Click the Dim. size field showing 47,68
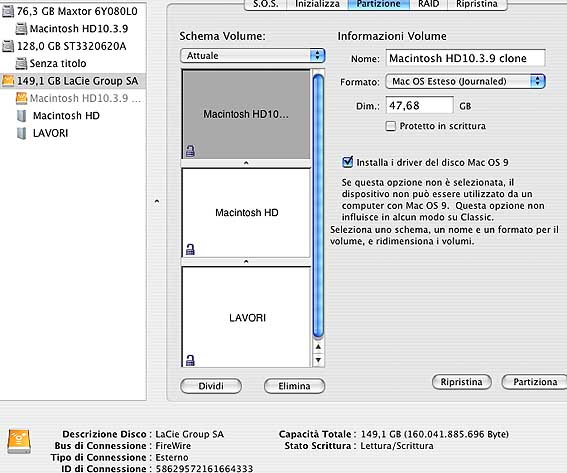 (x=419, y=105)
